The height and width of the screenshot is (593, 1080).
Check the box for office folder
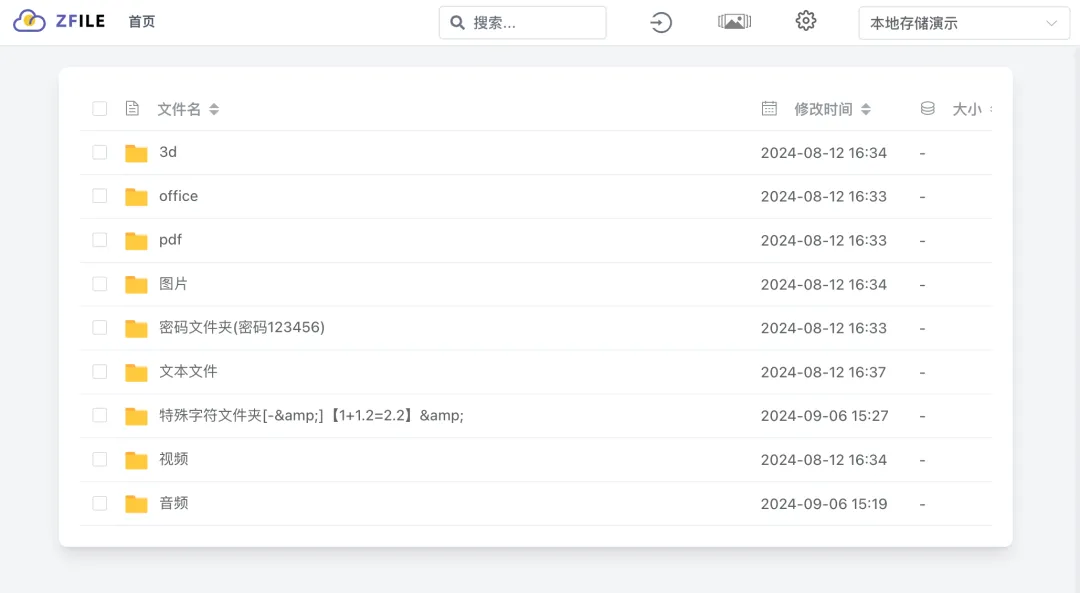click(100, 196)
